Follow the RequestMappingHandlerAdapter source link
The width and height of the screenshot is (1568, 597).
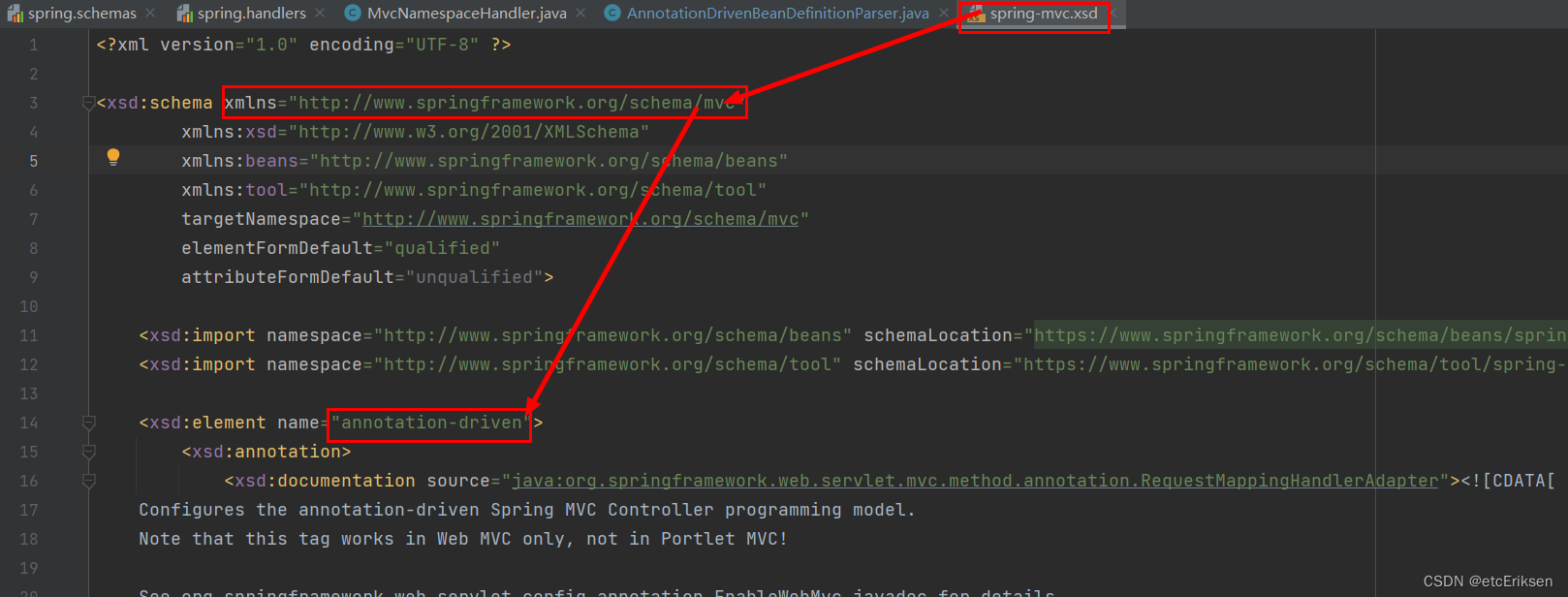(x=974, y=482)
